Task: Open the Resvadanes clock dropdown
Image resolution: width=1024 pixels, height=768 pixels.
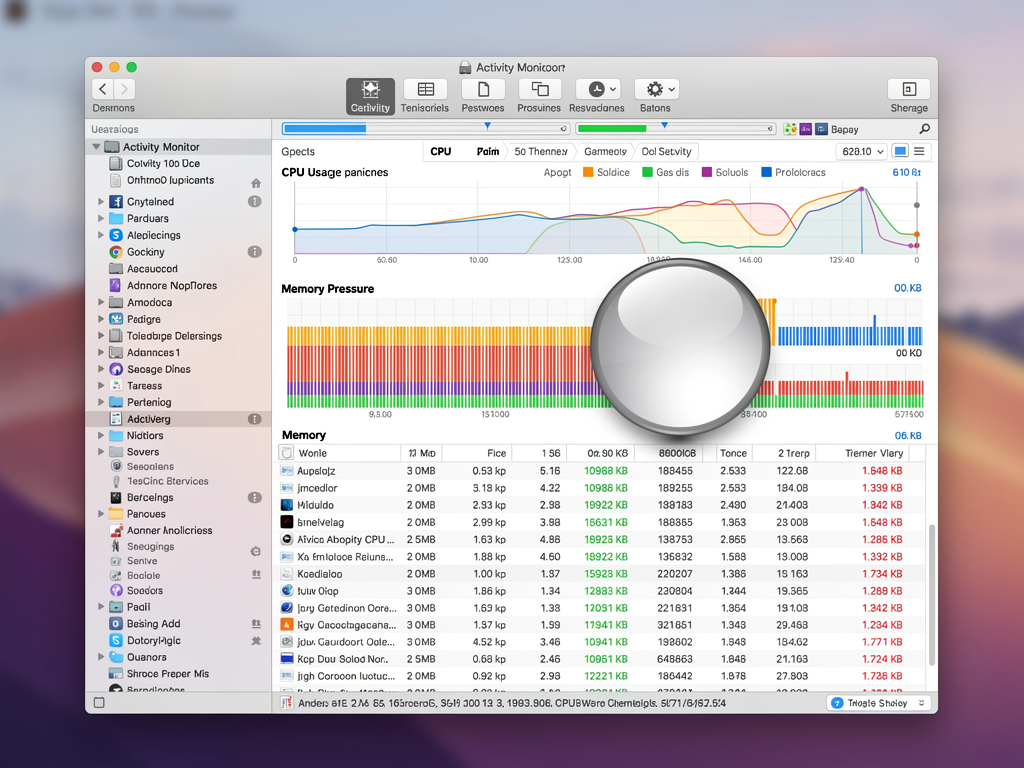Action: tap(597, 89)
